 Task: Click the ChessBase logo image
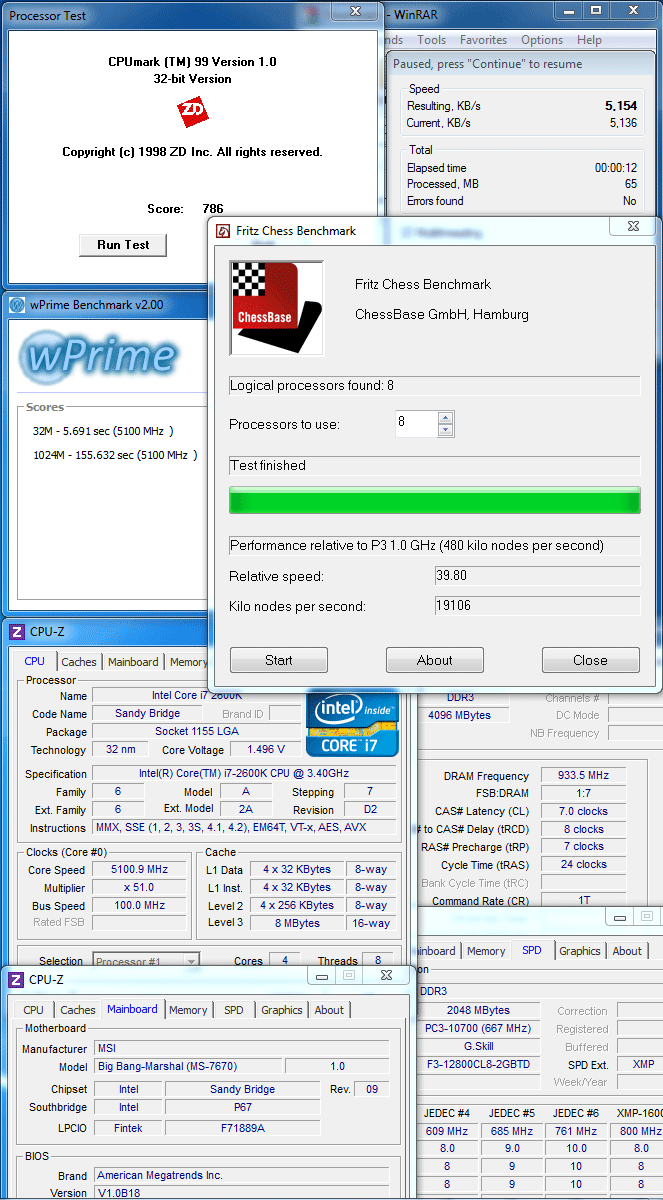point(277,308)
